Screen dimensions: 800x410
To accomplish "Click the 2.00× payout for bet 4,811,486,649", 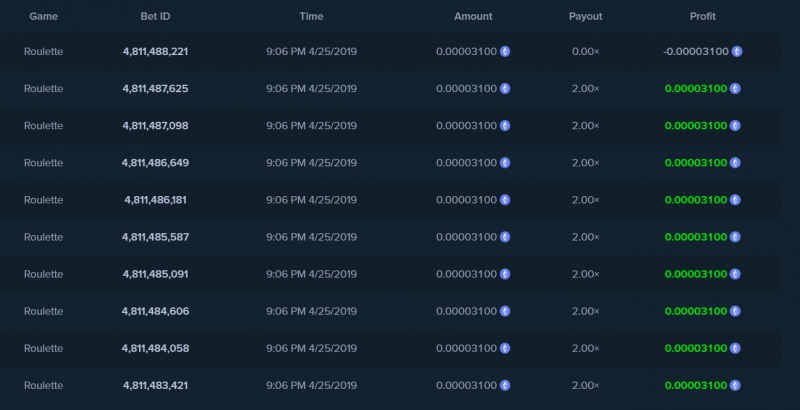I will [585, 163].
